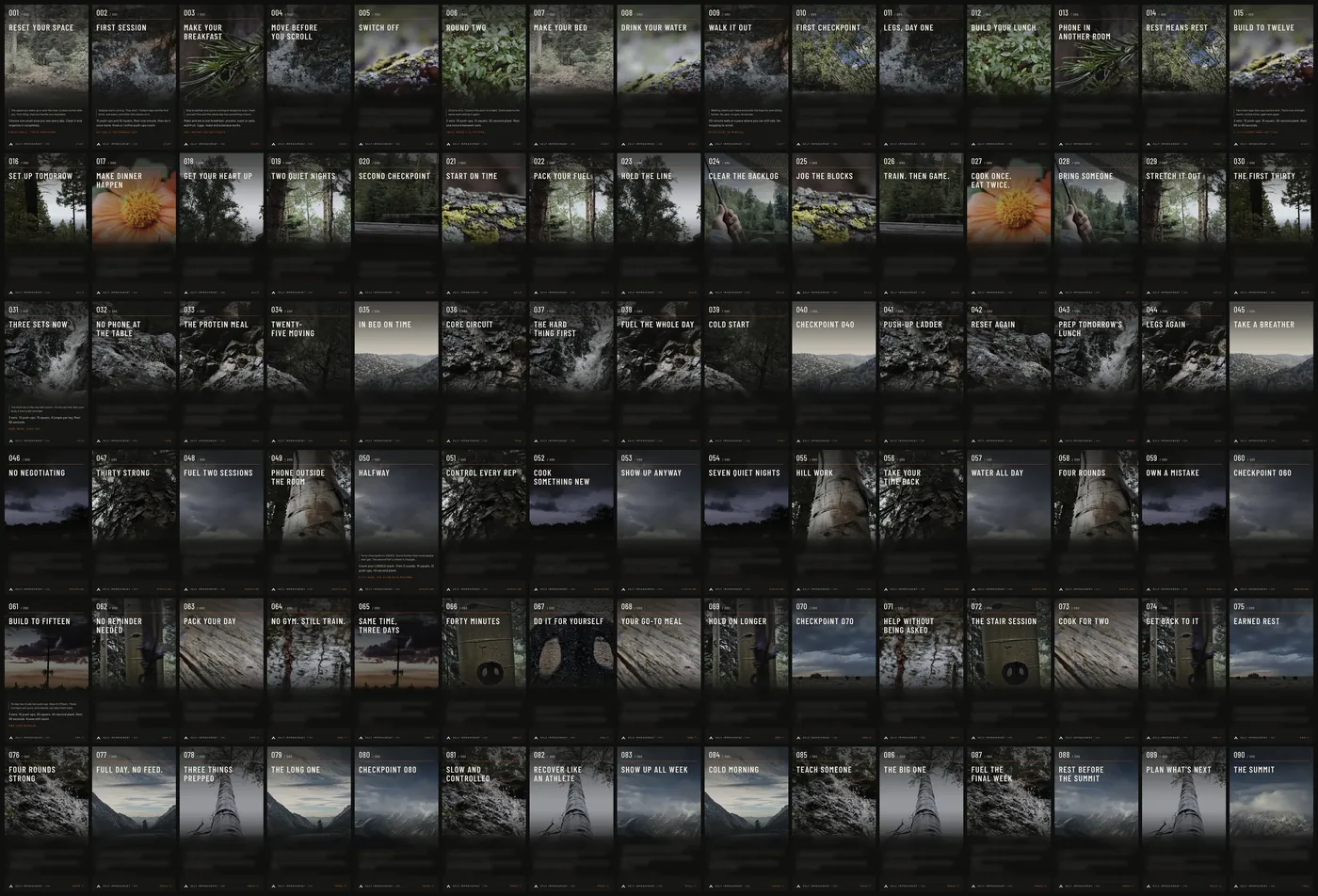The width and height of the screenshot is (1318, 896).
Task: Select the 'Switch Off' card
Action: click(396, 76)
